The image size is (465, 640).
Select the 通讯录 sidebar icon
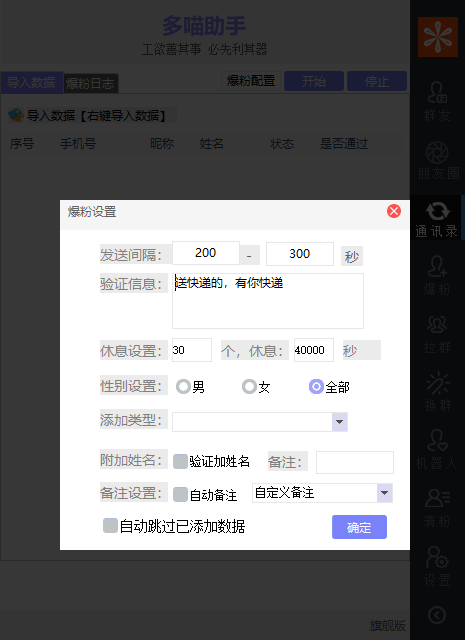click(x=437, y=219)
